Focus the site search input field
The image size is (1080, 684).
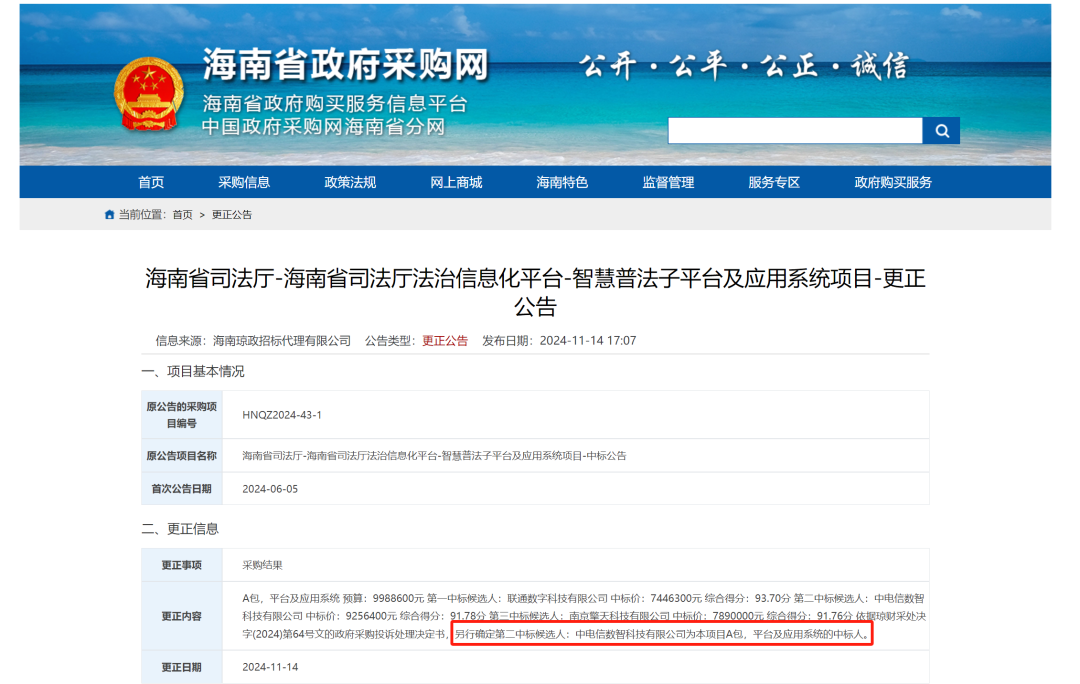point(795,131)
